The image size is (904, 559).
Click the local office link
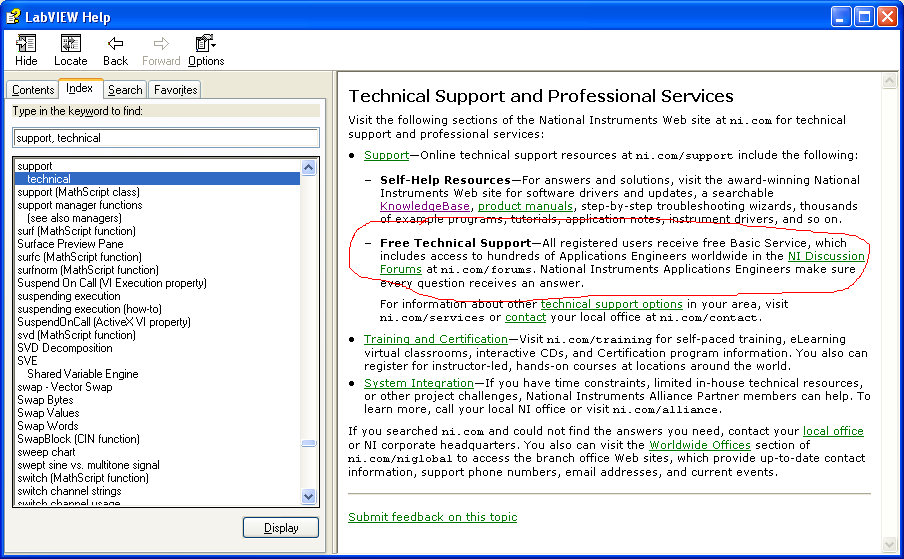833,431
